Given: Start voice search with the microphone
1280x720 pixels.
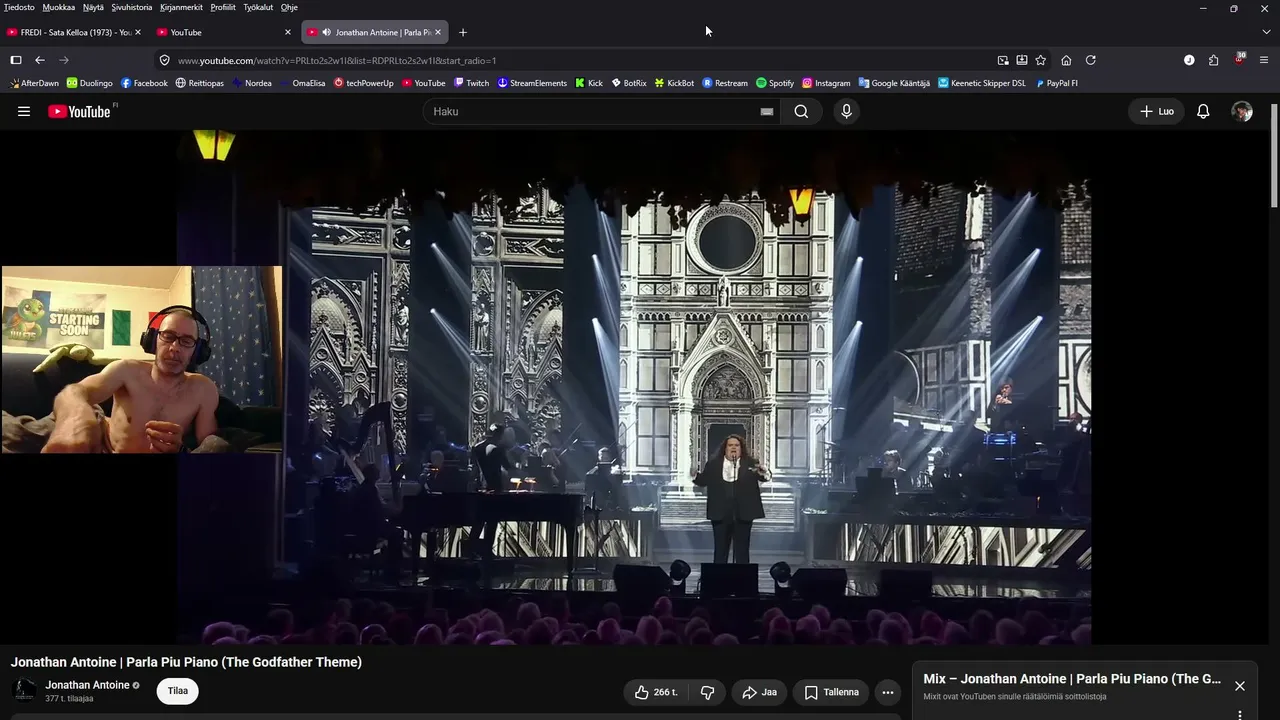Looking at the screenshot, I should tap(846, 111).
